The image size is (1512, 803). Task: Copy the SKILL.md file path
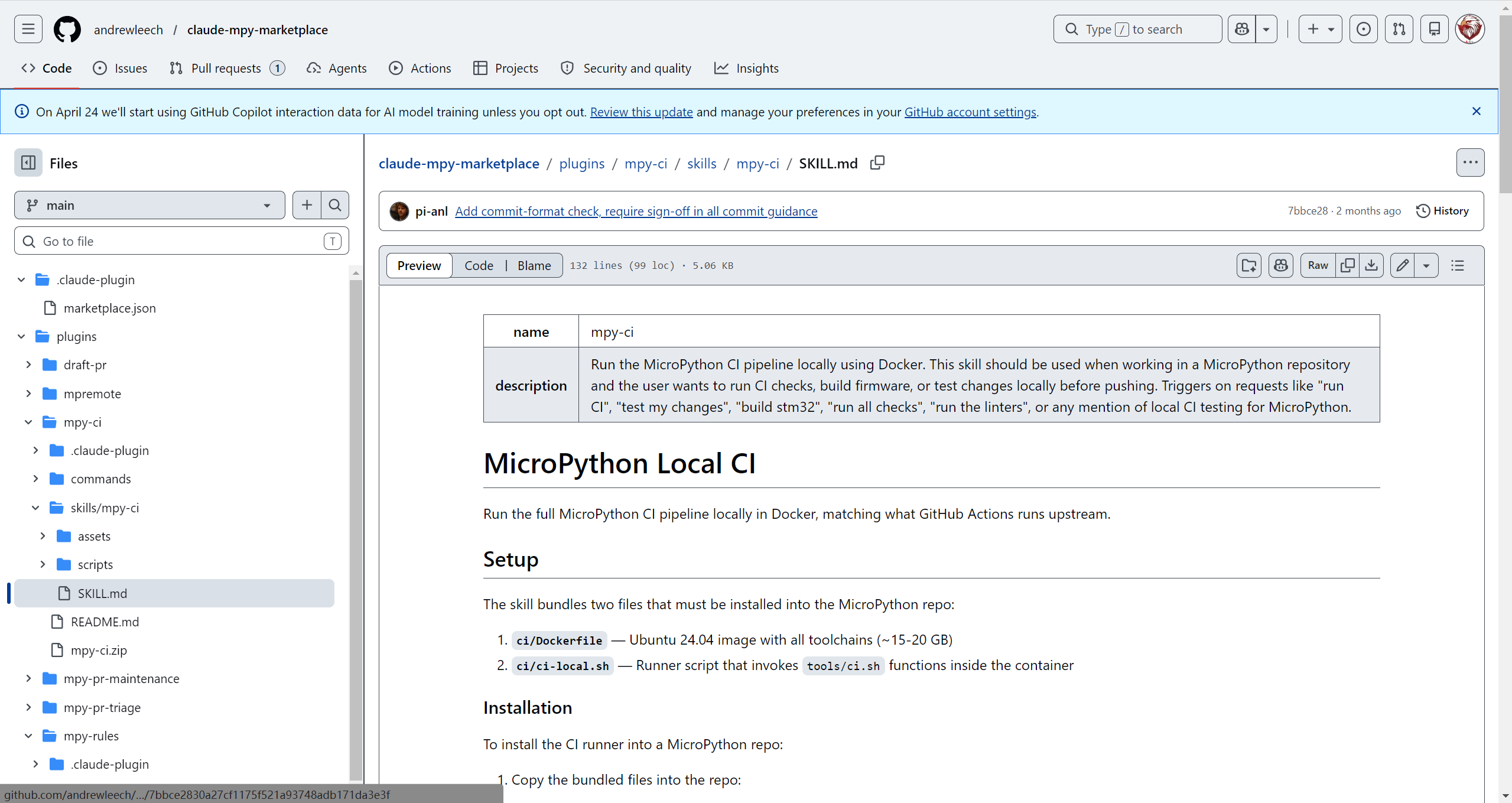877,162
